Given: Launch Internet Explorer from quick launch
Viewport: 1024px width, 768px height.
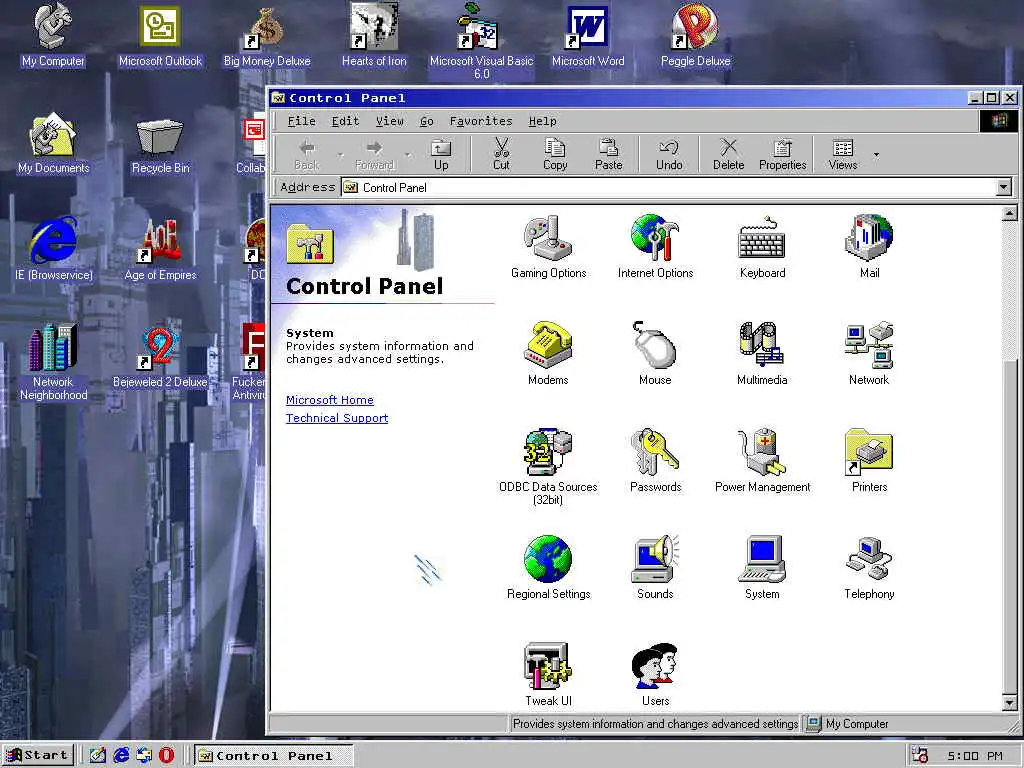Looking at the screenshot, I should (121, 756).
